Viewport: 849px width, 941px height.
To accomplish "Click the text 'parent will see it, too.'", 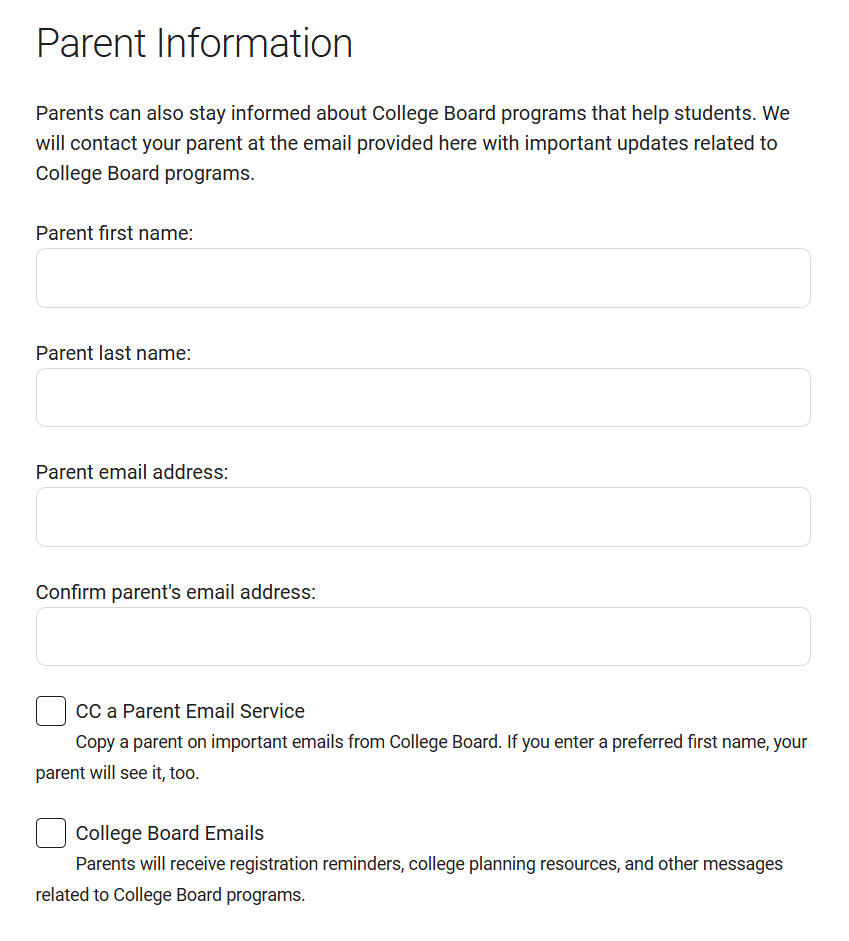I will click(x=117, y=773).
